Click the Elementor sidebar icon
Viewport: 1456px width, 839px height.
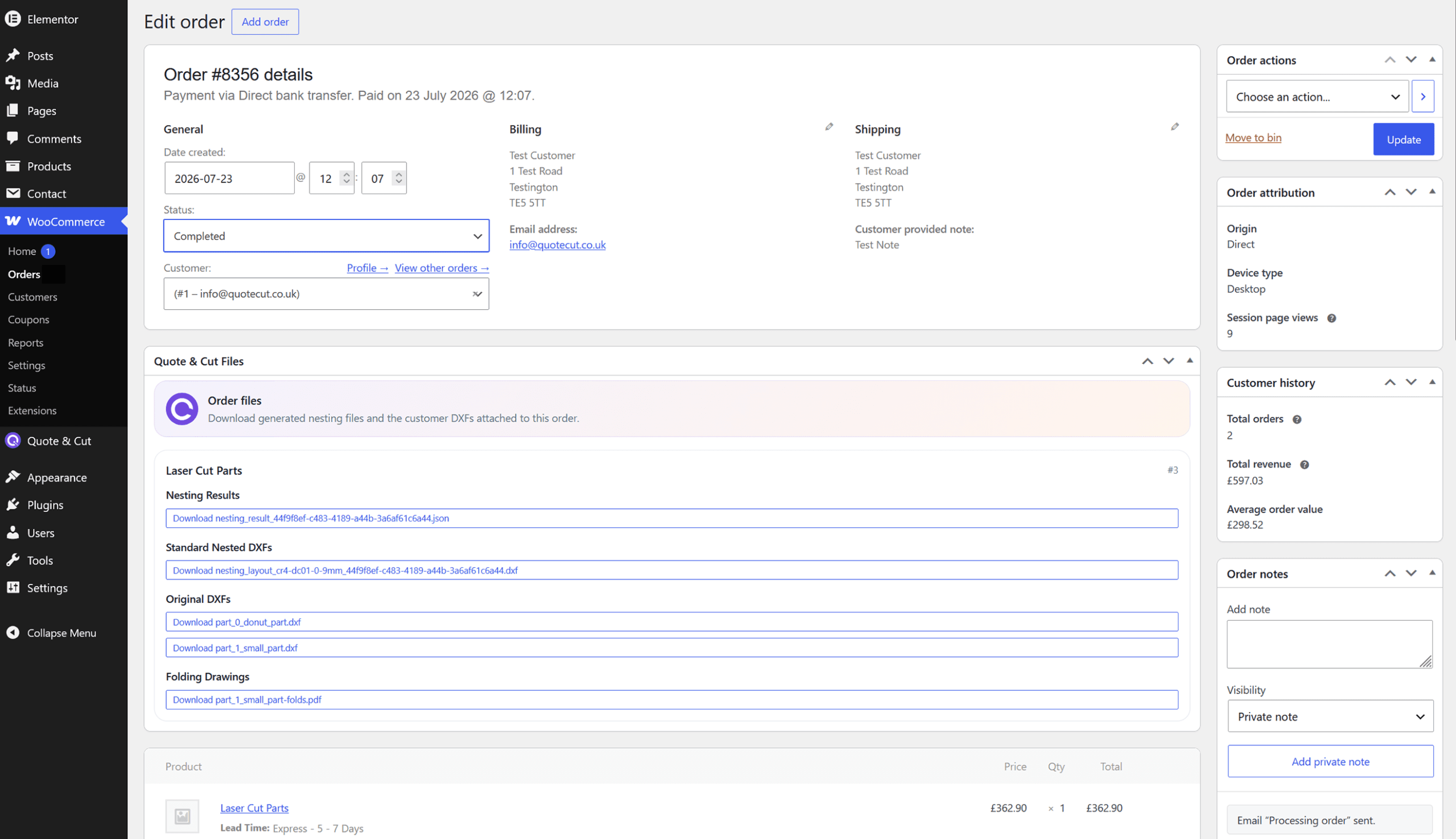13,19
